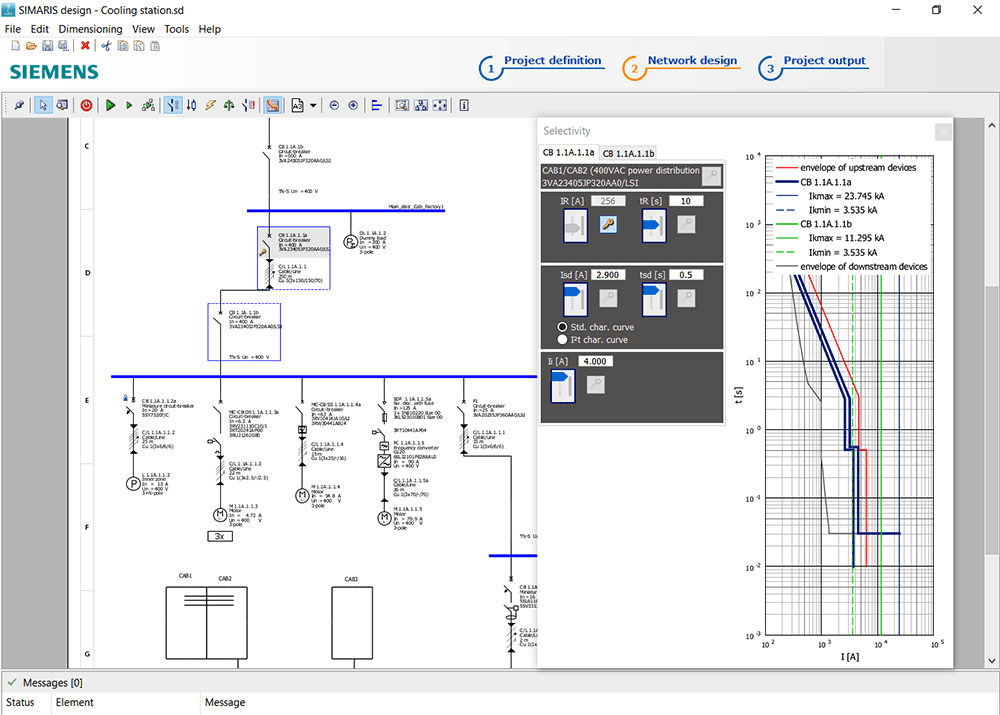Image resolution: width=1000 pixels, height=715 pixels.
Task: Select I²t char. curve radio button
Action: point(563,339)
